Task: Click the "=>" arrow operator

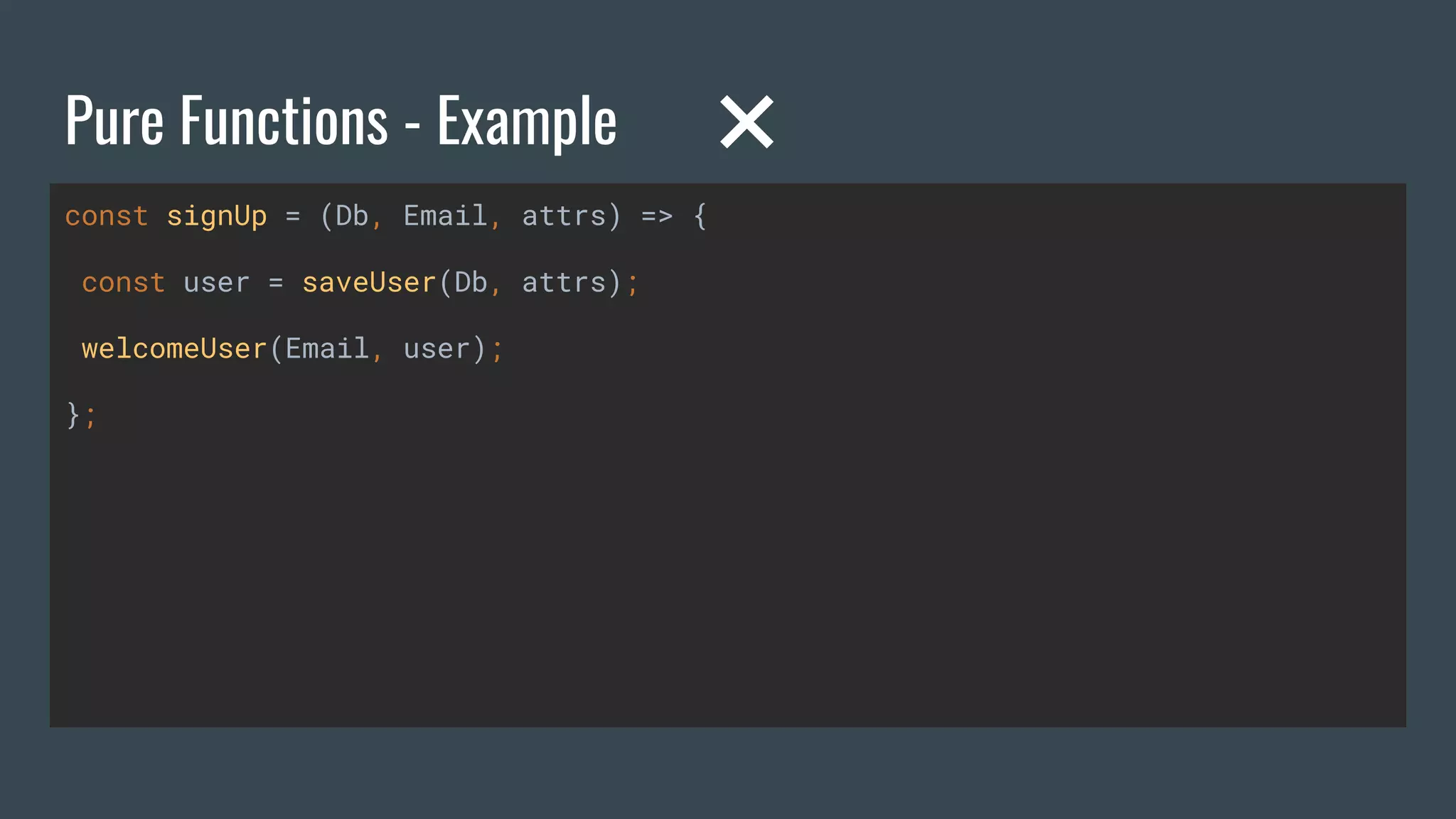Action: (657, 216)
